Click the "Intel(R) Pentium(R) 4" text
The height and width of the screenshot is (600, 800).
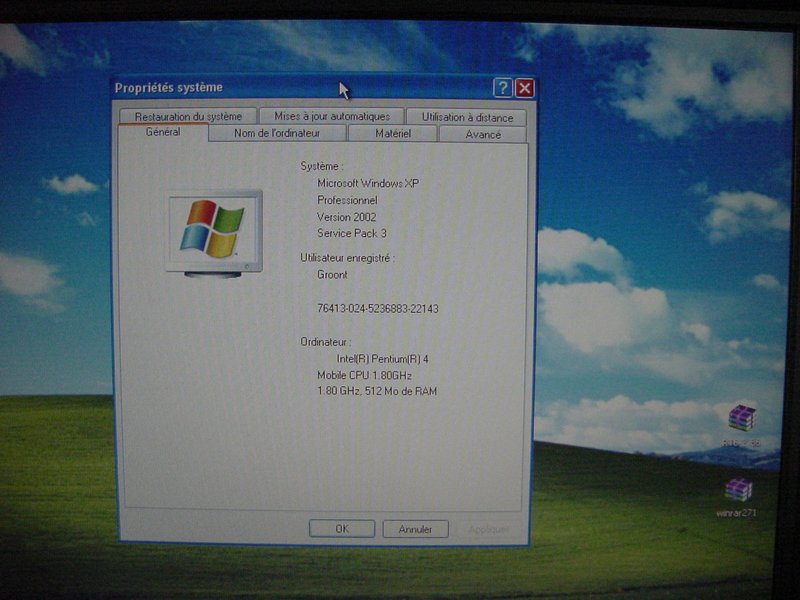coord(383,359)
